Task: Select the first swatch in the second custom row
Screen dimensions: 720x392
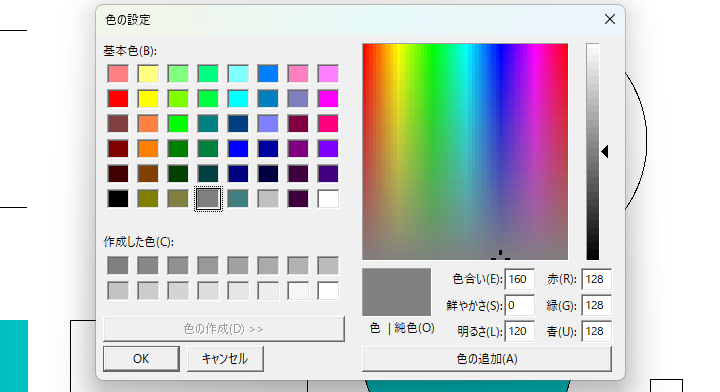Action: pos(118,291)
